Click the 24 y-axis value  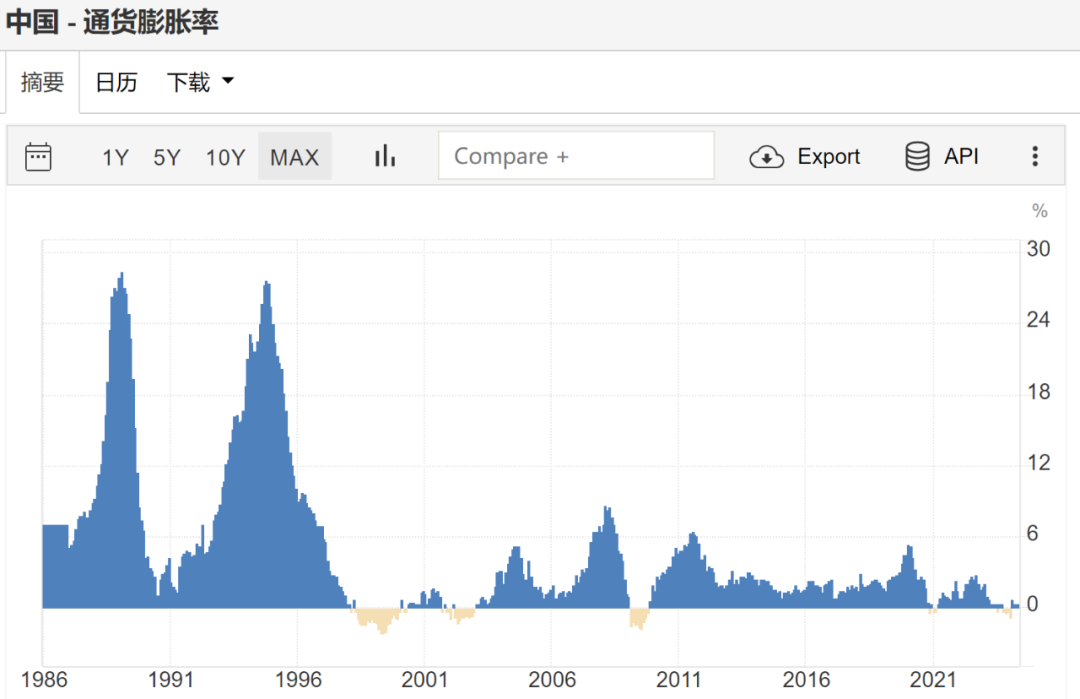(1038, 320)
